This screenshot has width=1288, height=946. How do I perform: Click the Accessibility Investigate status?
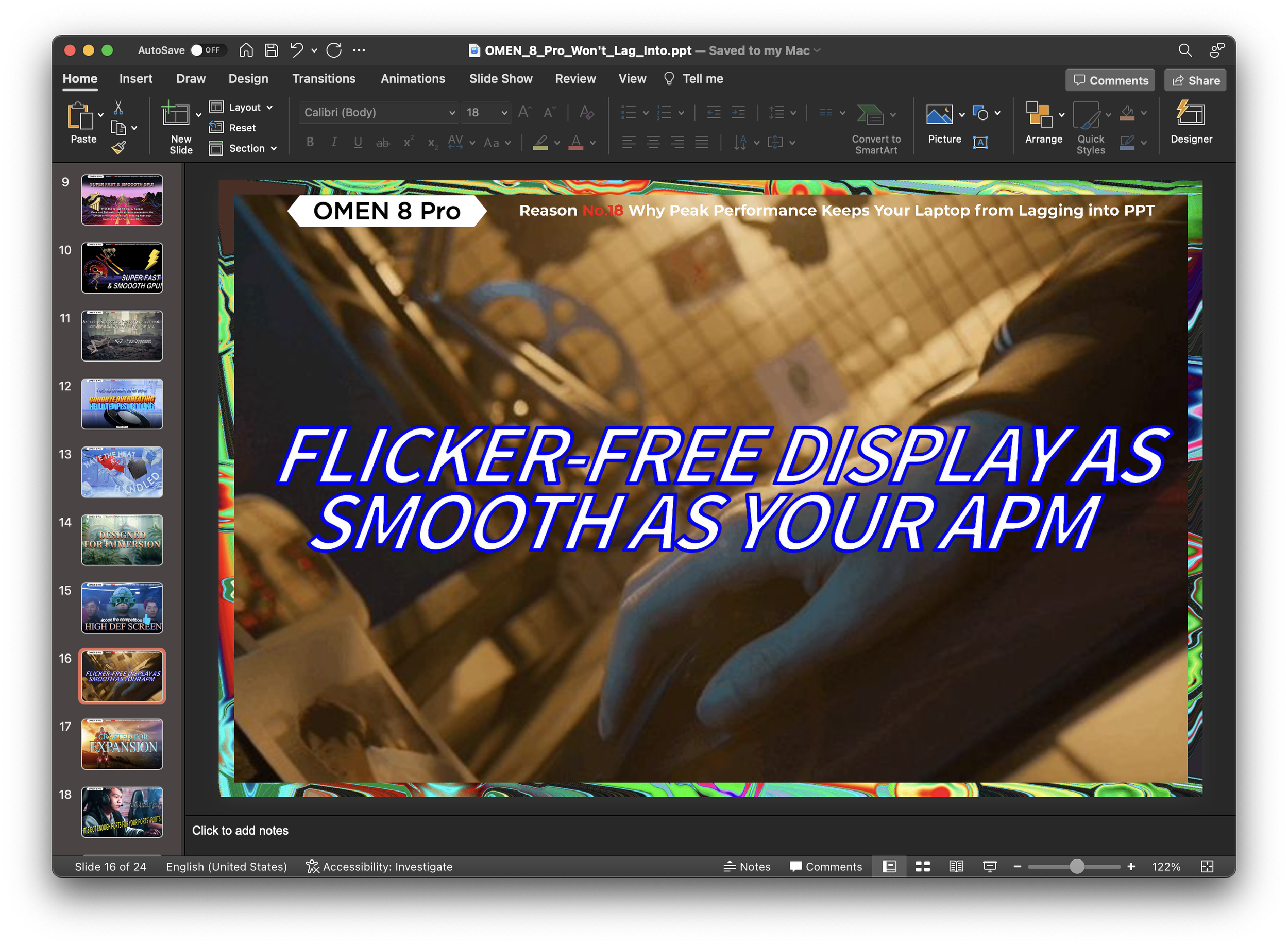[379, 866]
